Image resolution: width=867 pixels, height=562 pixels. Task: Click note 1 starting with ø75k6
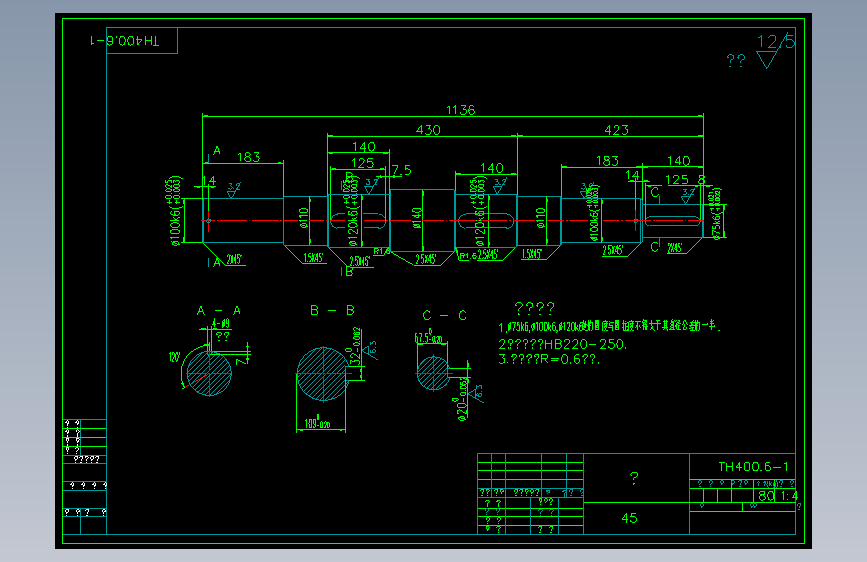tap(610, 326)
